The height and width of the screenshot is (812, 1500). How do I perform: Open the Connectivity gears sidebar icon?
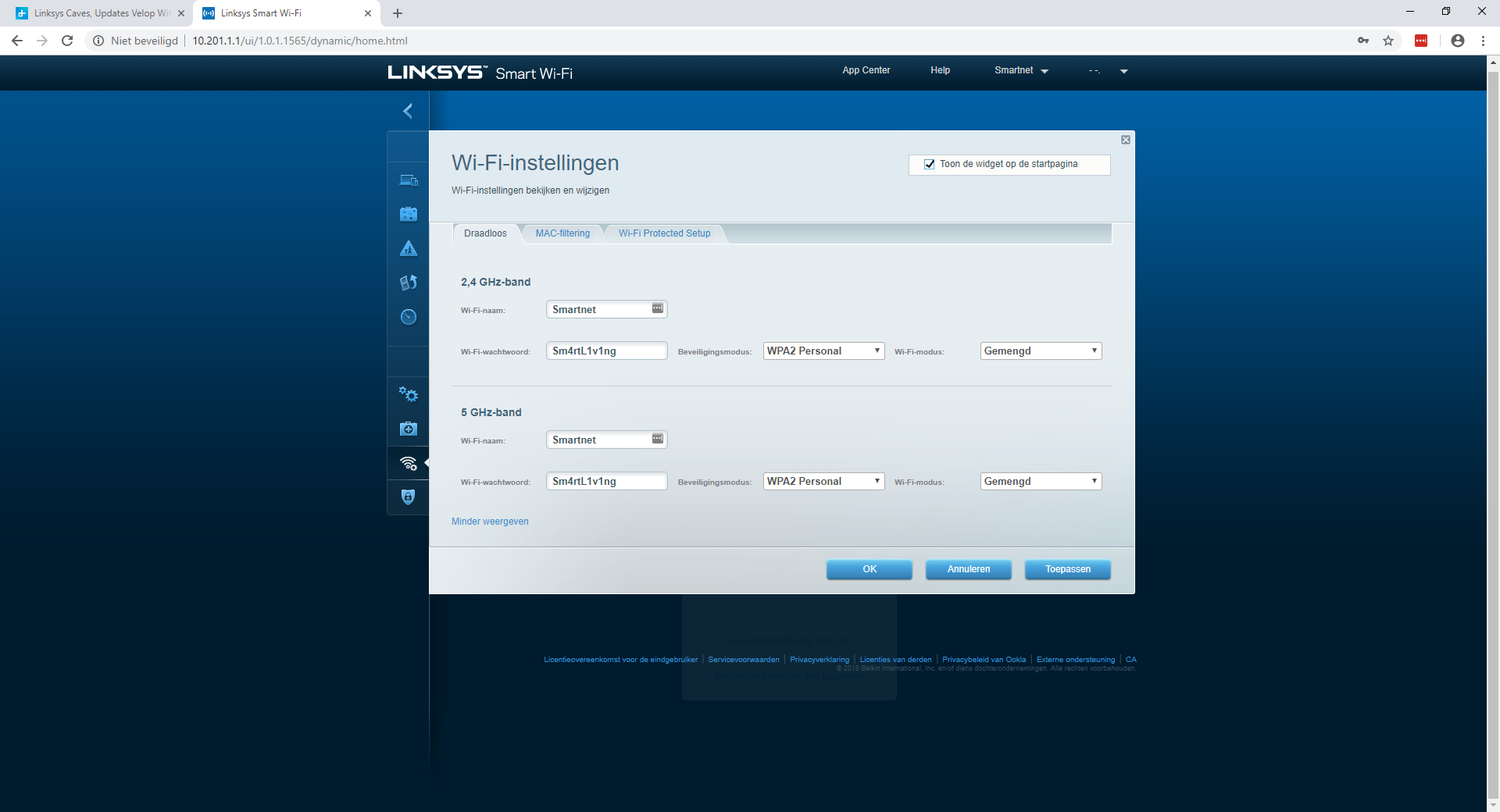tap(409, 394)
